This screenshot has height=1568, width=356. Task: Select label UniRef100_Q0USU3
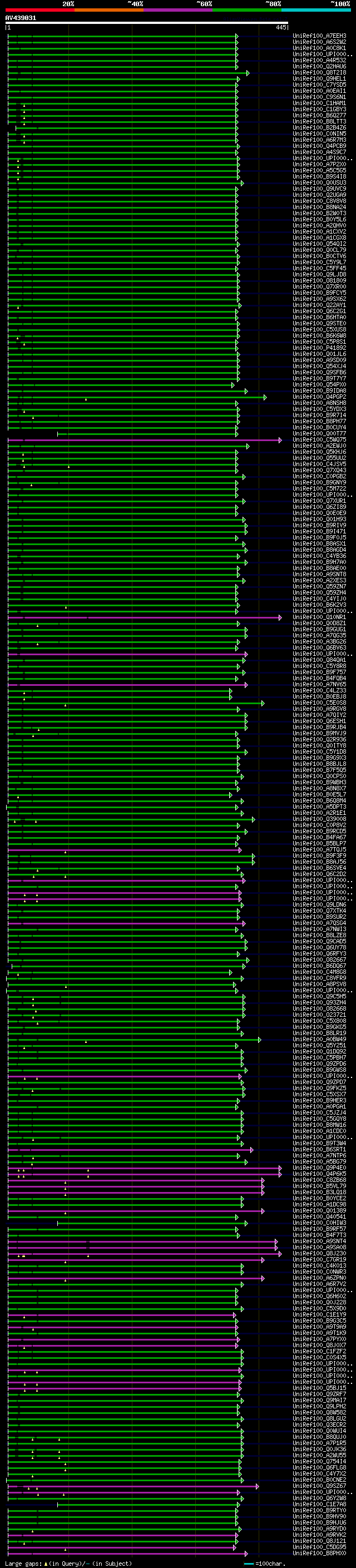tap(319, 182)
